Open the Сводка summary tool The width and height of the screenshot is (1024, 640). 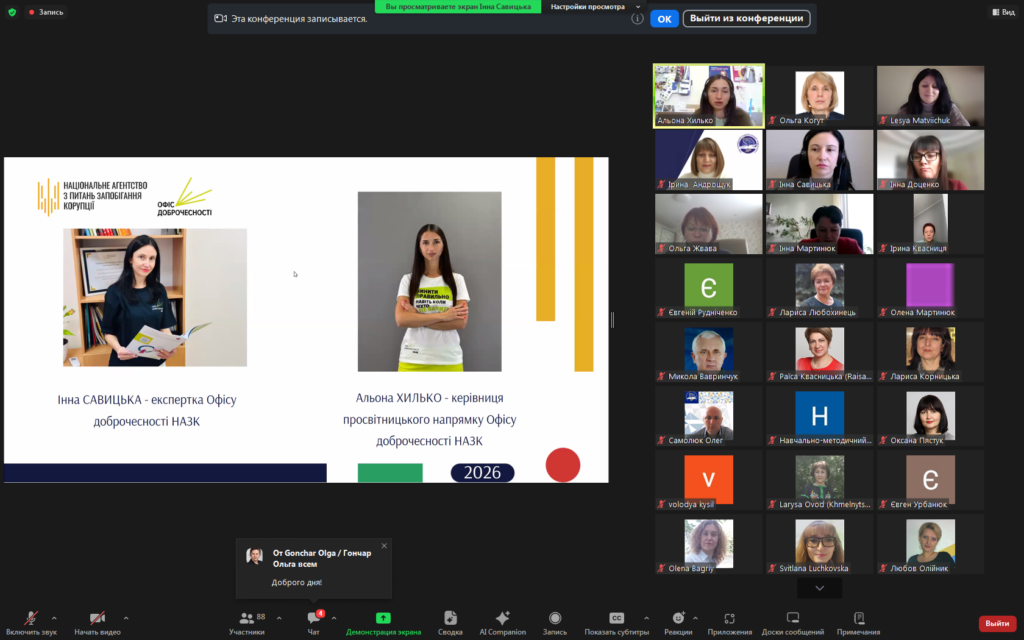450,622
